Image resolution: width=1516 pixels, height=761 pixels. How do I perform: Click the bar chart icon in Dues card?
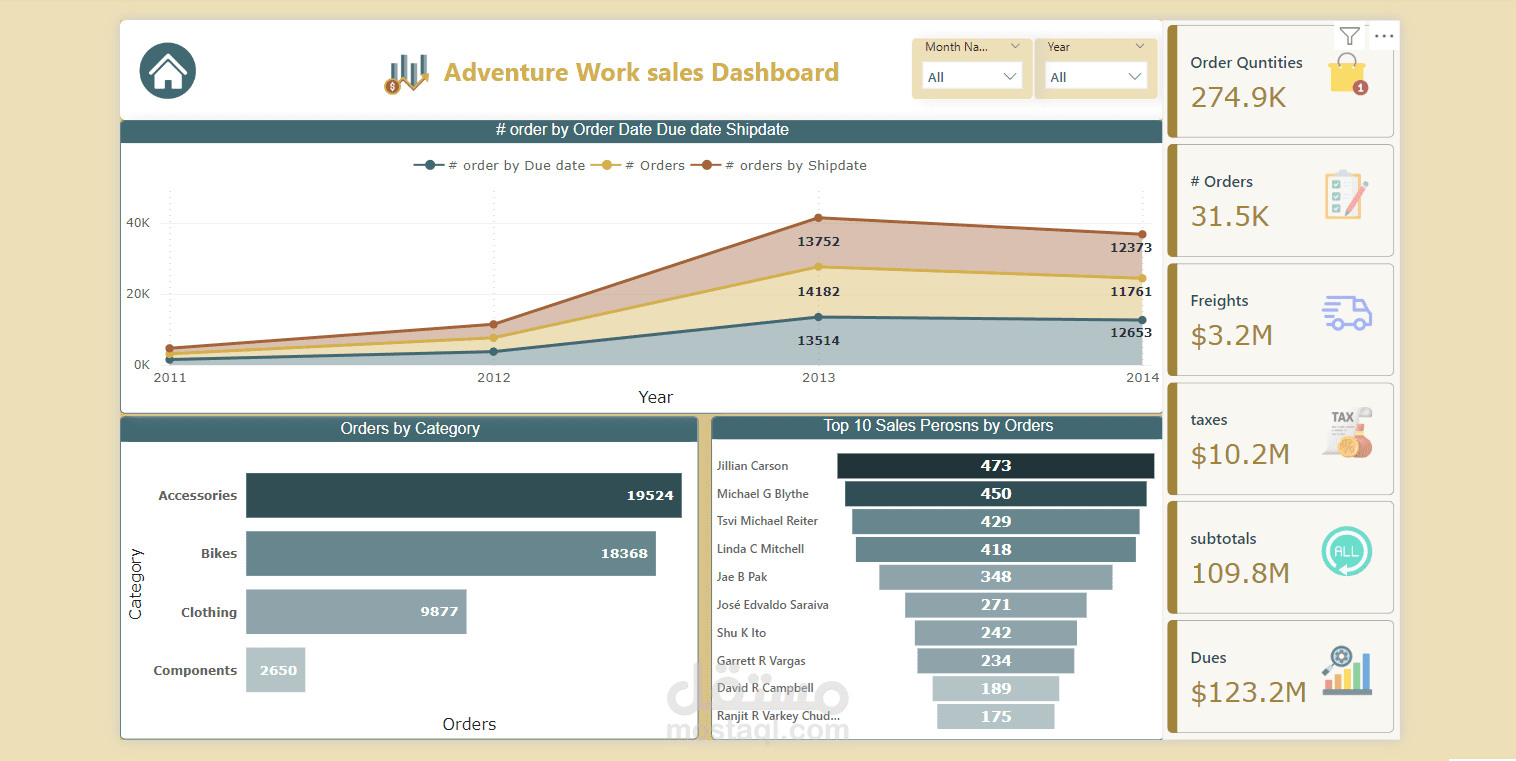coord(1347,671)
